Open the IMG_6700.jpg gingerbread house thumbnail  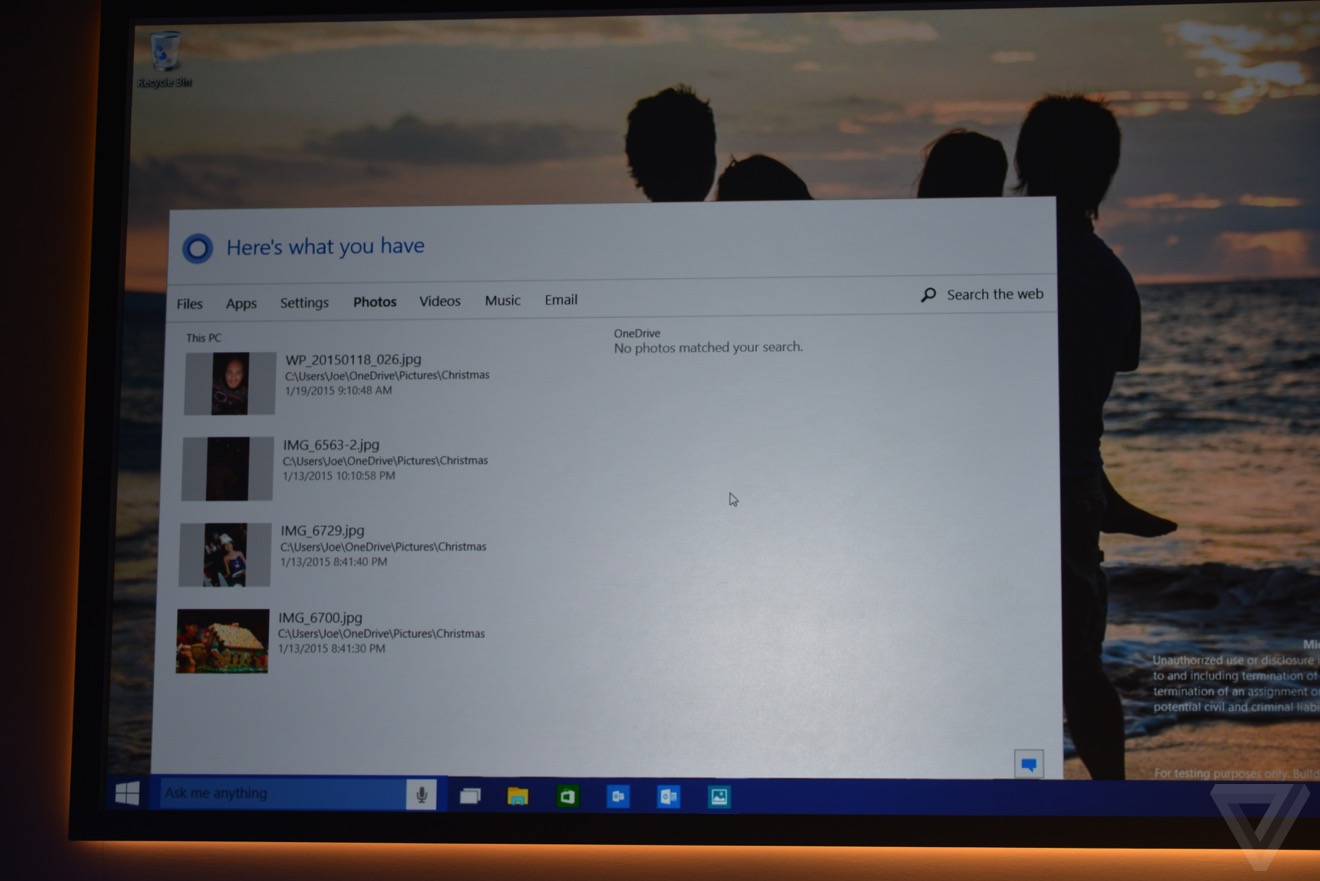click(223, 641)
